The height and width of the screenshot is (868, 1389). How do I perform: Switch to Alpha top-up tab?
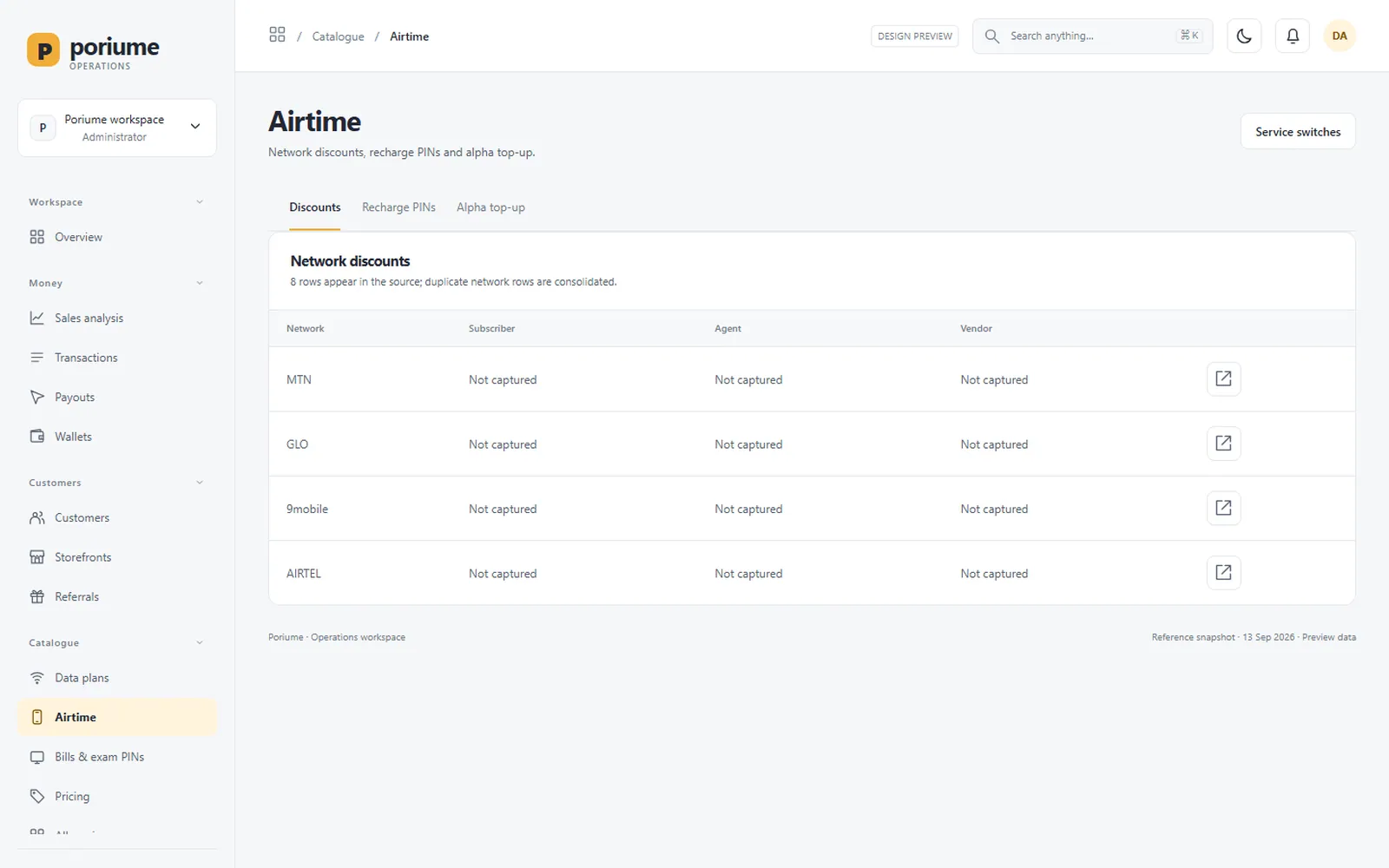[490, 207]
